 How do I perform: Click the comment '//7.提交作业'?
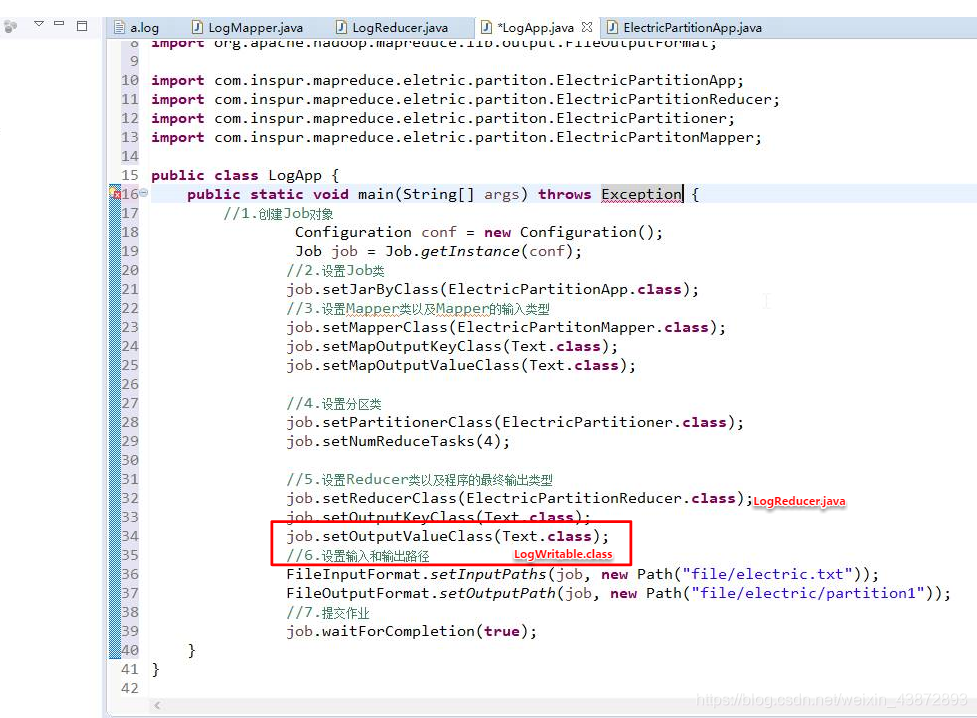point(328,613)
